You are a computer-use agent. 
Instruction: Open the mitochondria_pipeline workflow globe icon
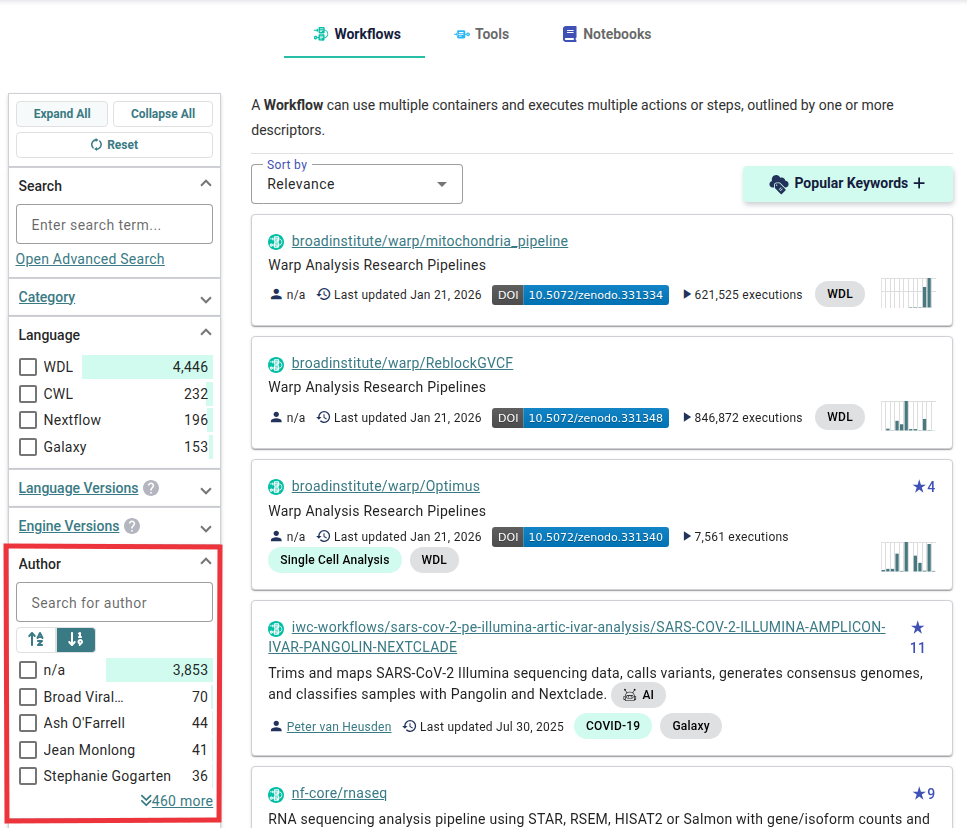click(x=276, y=241)
